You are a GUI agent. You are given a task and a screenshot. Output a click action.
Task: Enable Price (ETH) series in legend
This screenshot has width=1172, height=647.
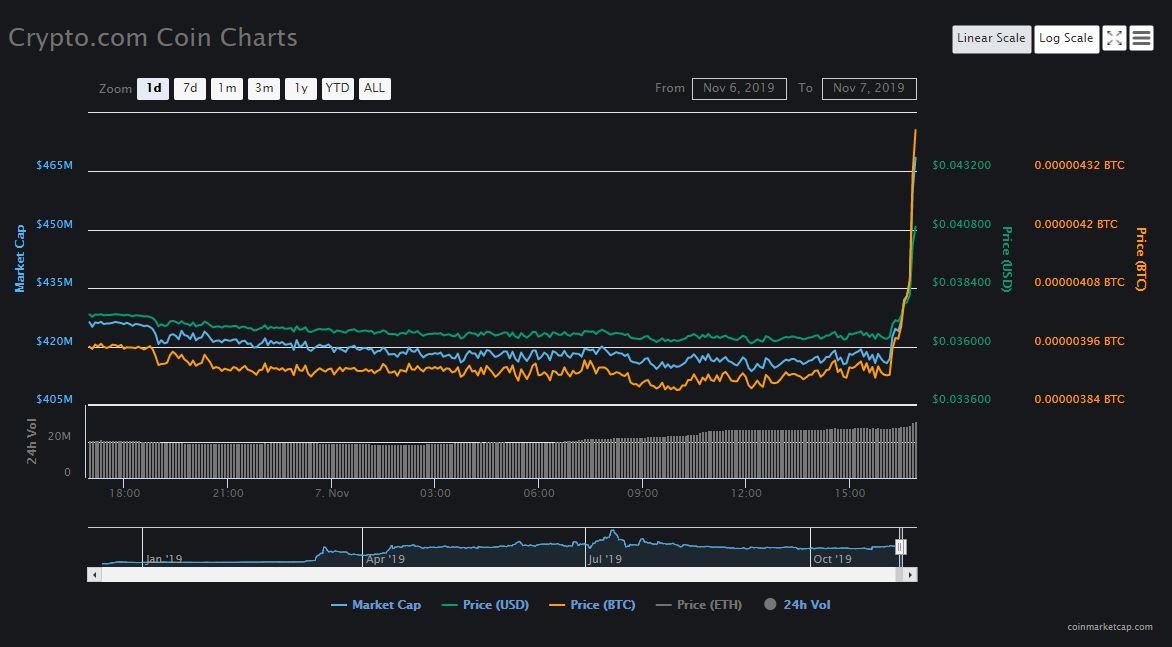click(699, 605)
